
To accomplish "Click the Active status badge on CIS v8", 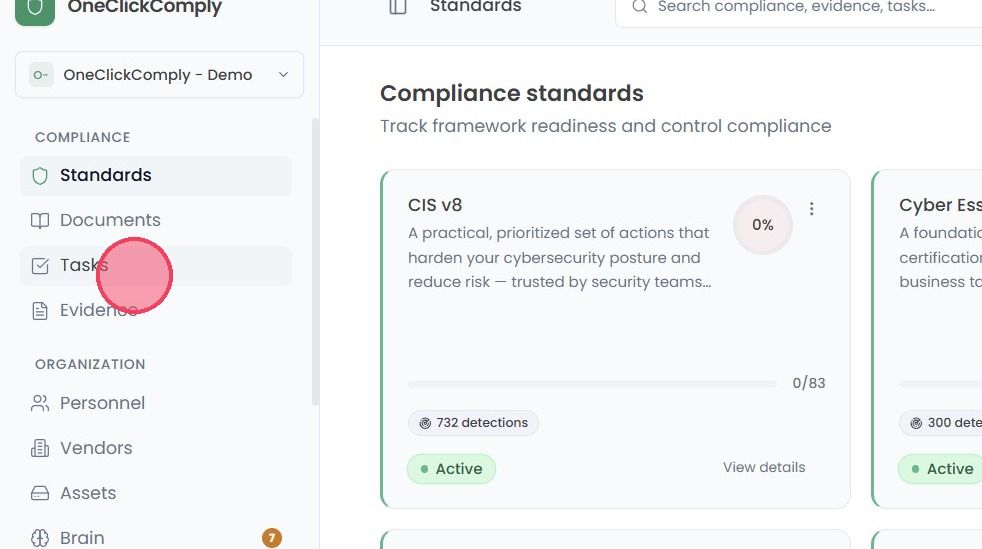I will (452, 469).
